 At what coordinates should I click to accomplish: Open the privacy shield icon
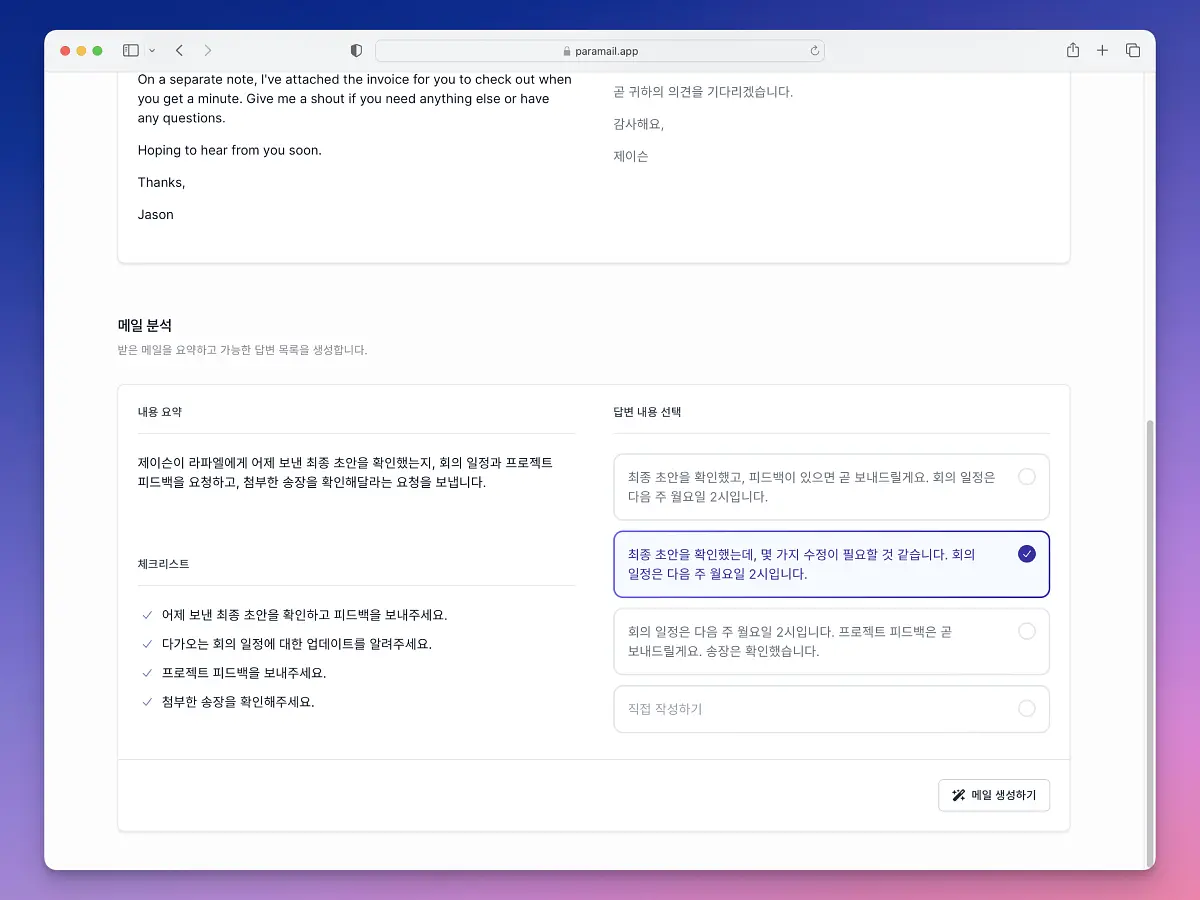coord(356,50)
